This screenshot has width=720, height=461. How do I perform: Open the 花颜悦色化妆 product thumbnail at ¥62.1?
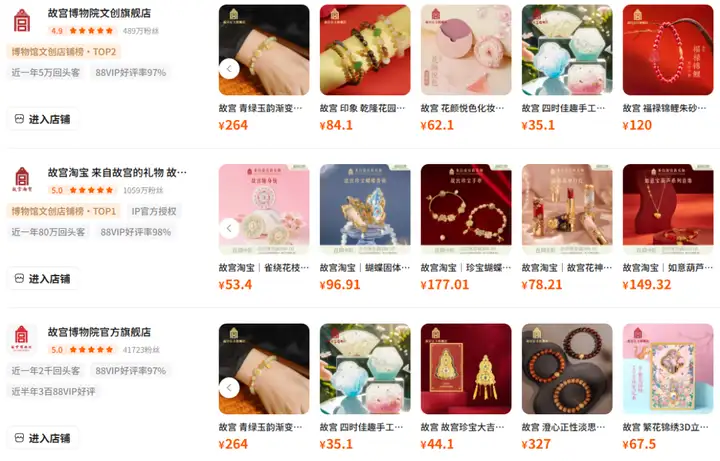tap(466, 50)
